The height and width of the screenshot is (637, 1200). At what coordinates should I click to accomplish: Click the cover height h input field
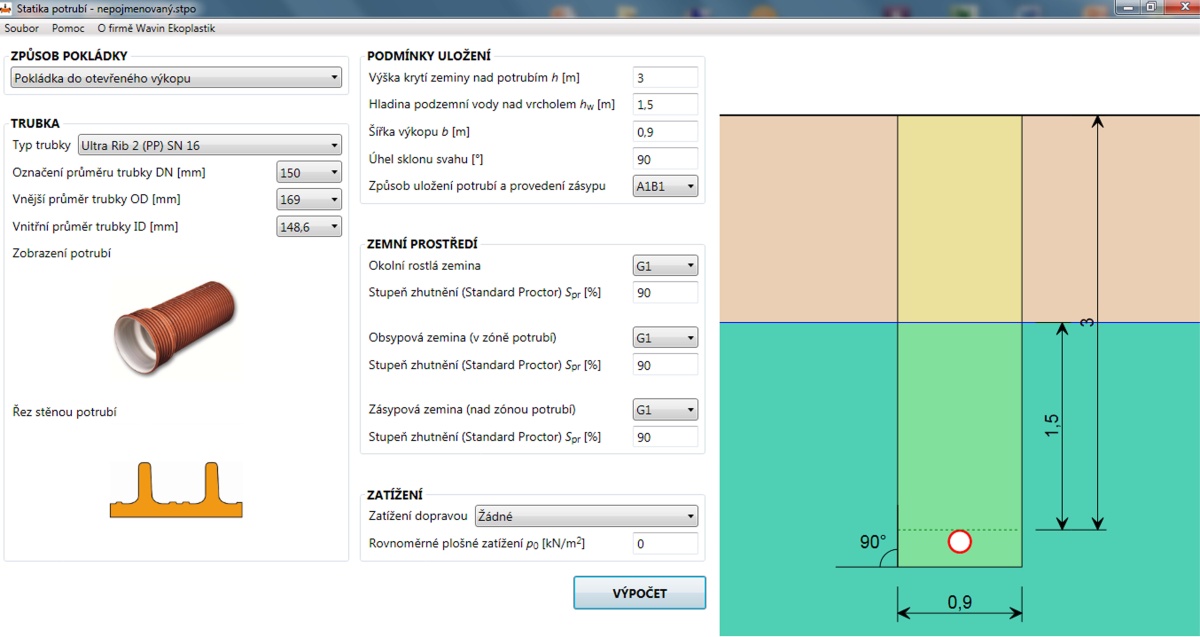pos(665,78)
